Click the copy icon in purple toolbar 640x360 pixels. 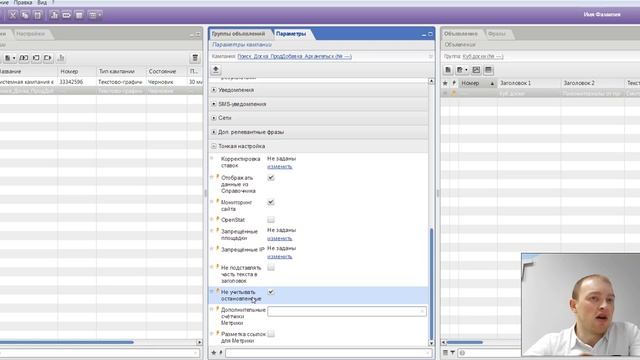25,15
